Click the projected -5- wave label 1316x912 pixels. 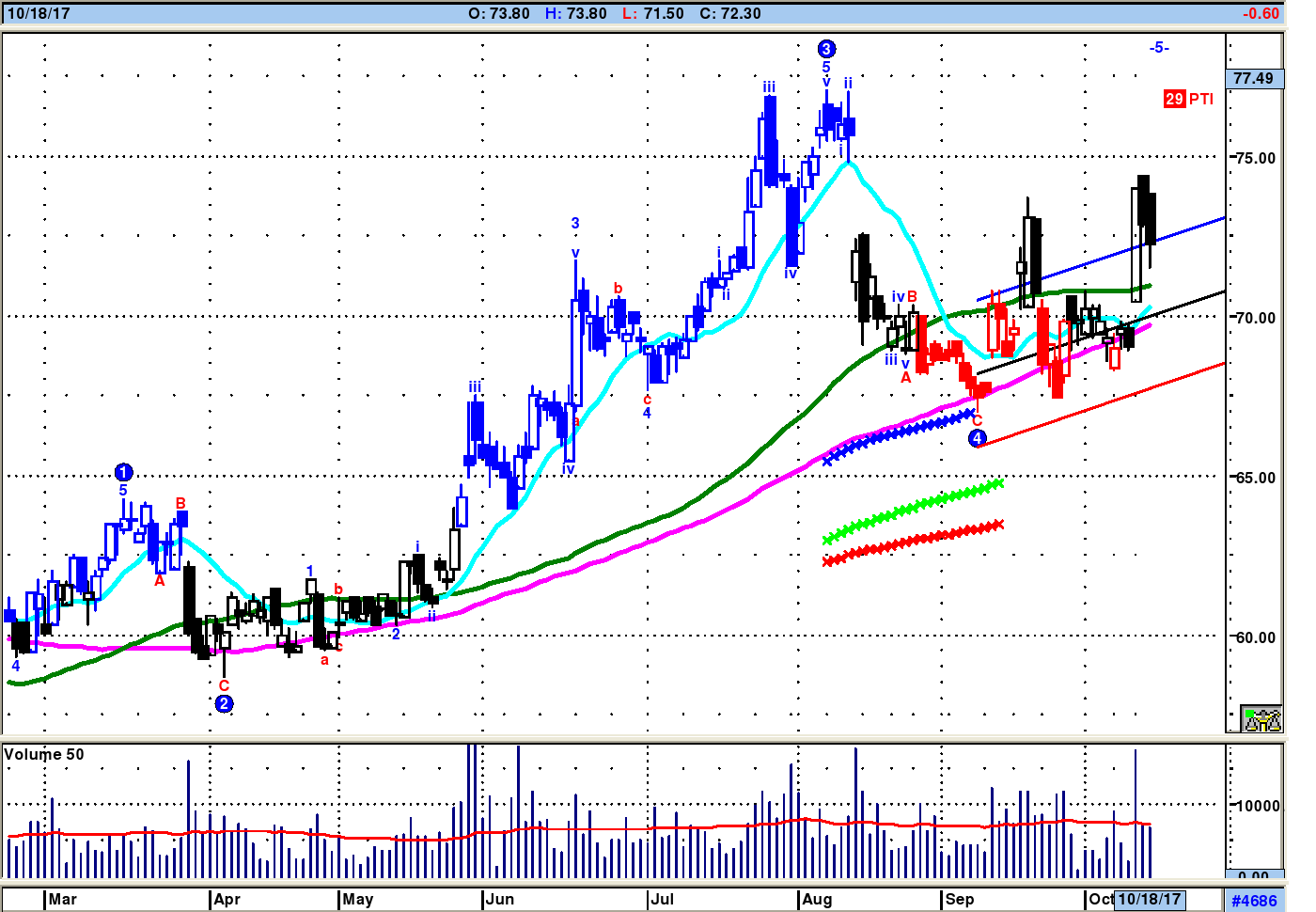[x=1159, y=47]
